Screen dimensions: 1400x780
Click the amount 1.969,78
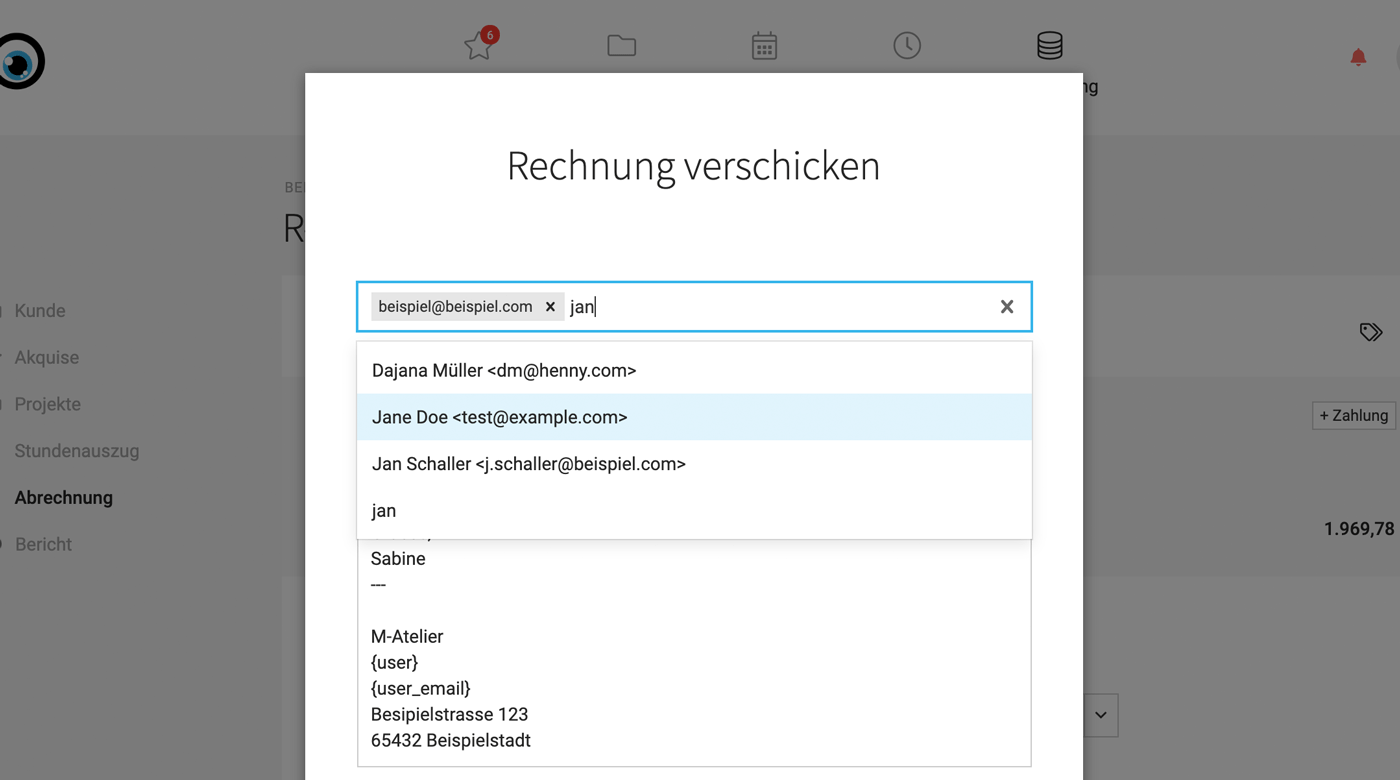(x=1358, y=529)
